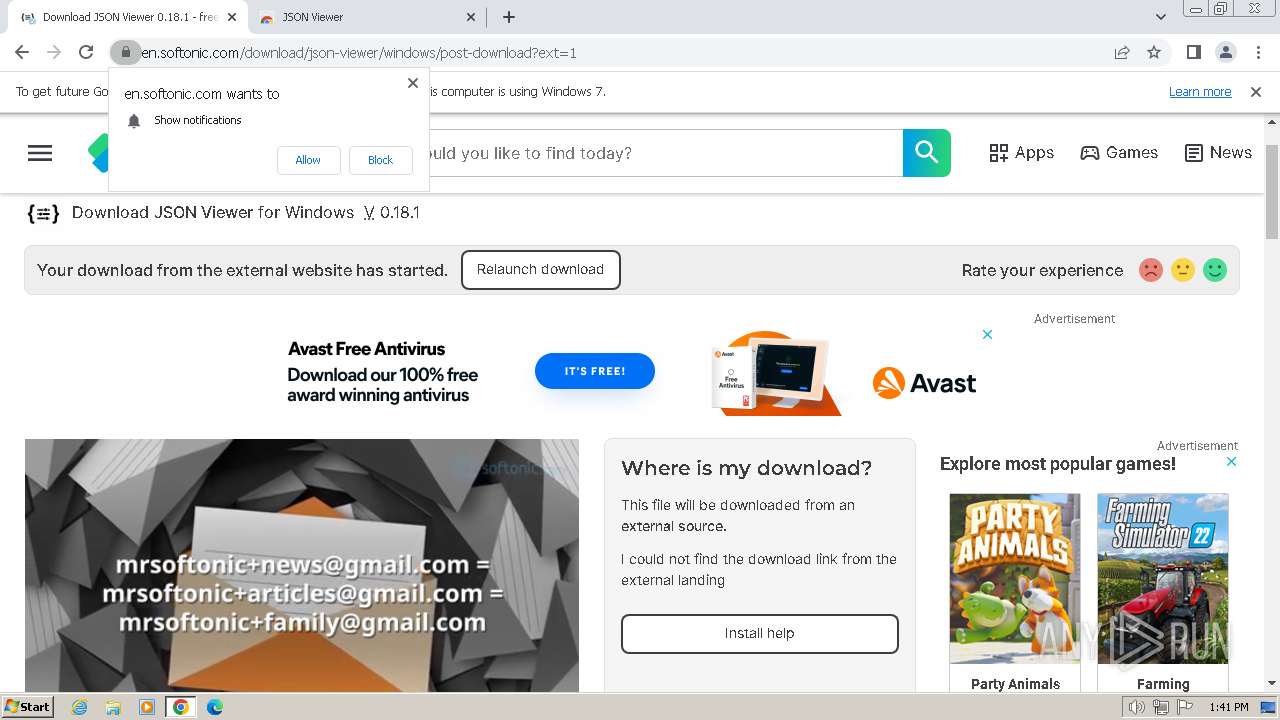The width and height of the screenshot is (1280, 720).
Task: Click the Party Animals title text
Action: point(1015,684)
